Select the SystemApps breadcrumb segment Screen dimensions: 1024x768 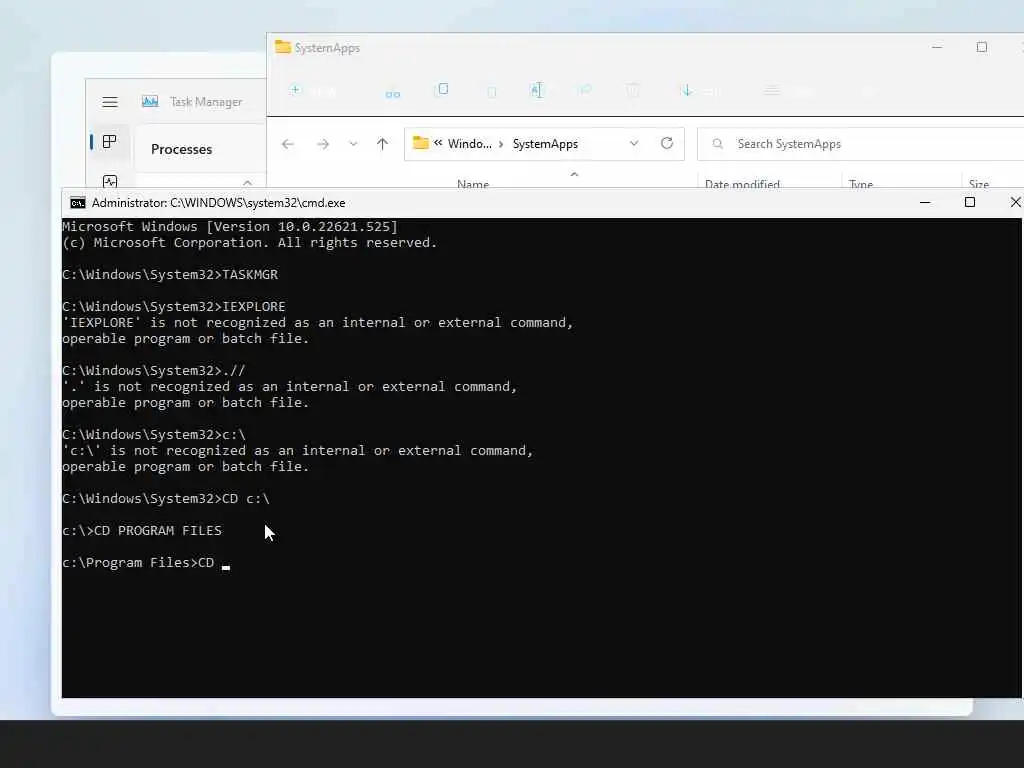(x=545, y=144)
